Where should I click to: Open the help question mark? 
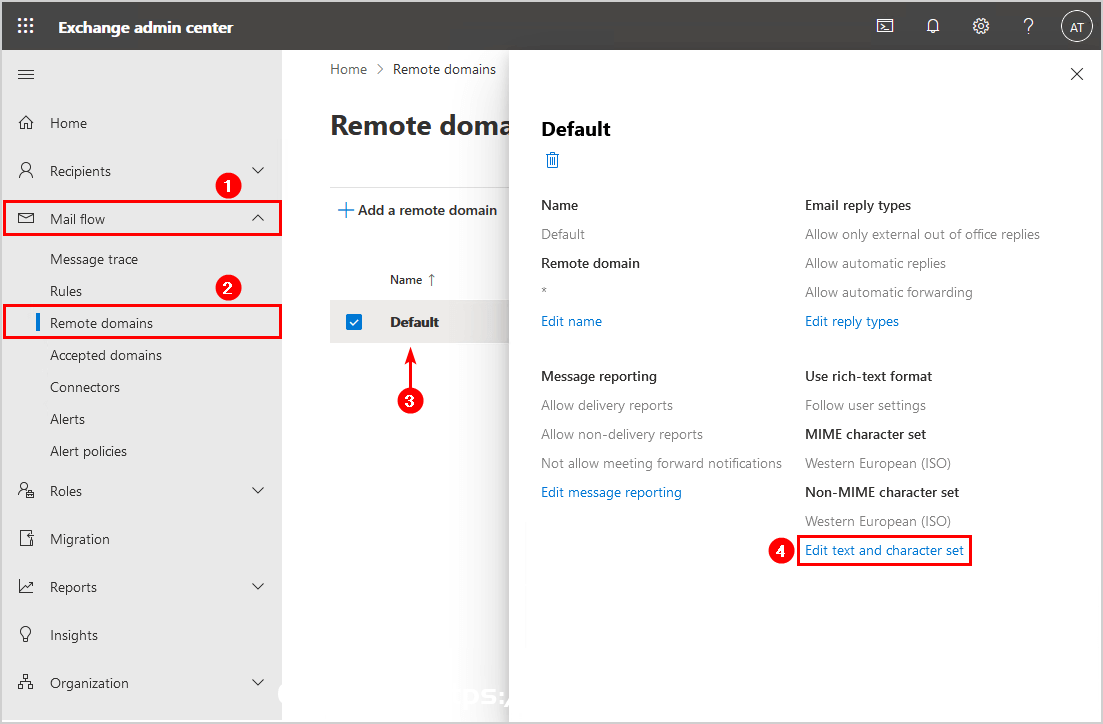(x=1028, y=26)
